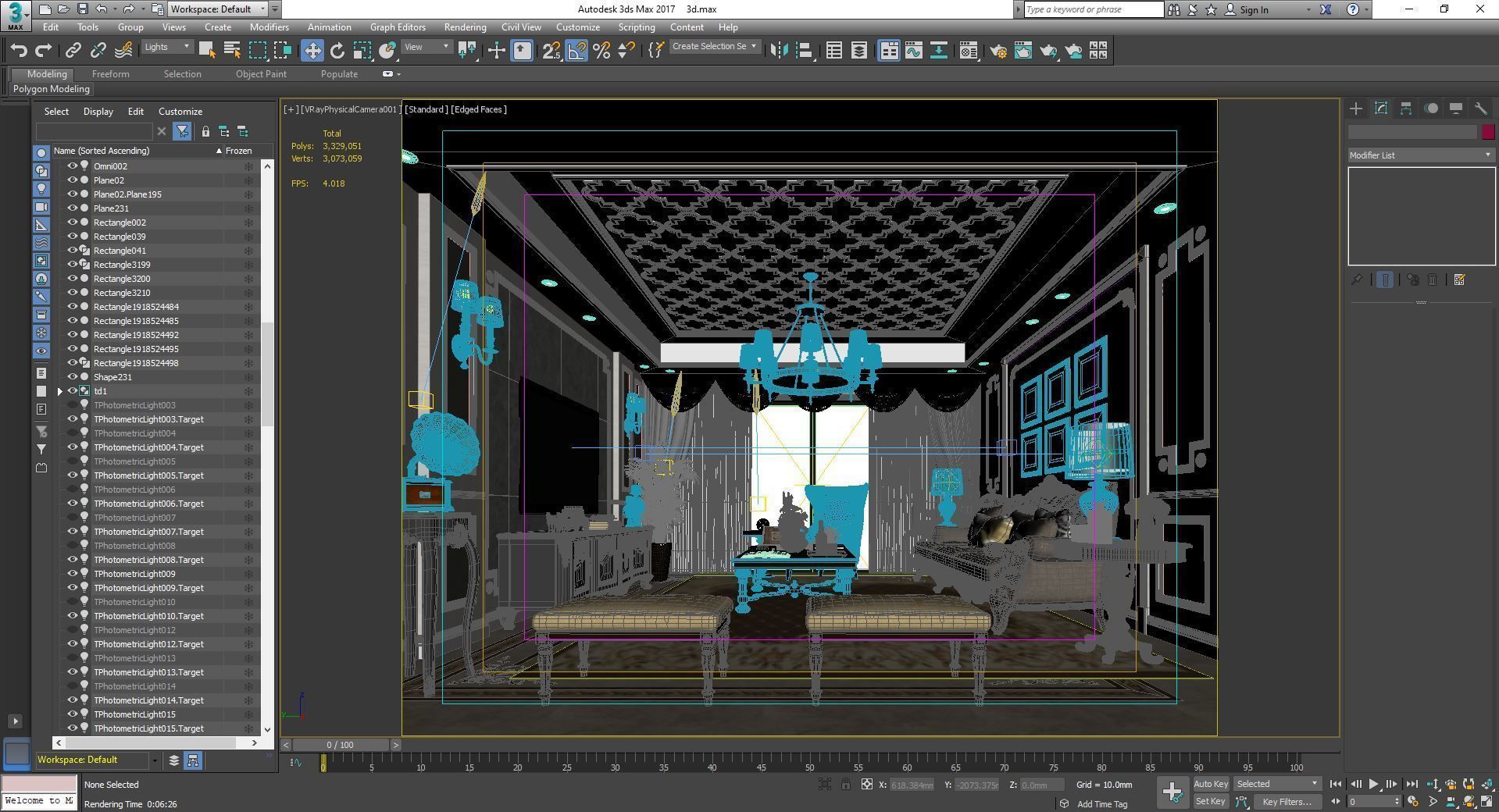Click the VRayPhysicalCamera001 viewport label

click(x=351, y=109)
